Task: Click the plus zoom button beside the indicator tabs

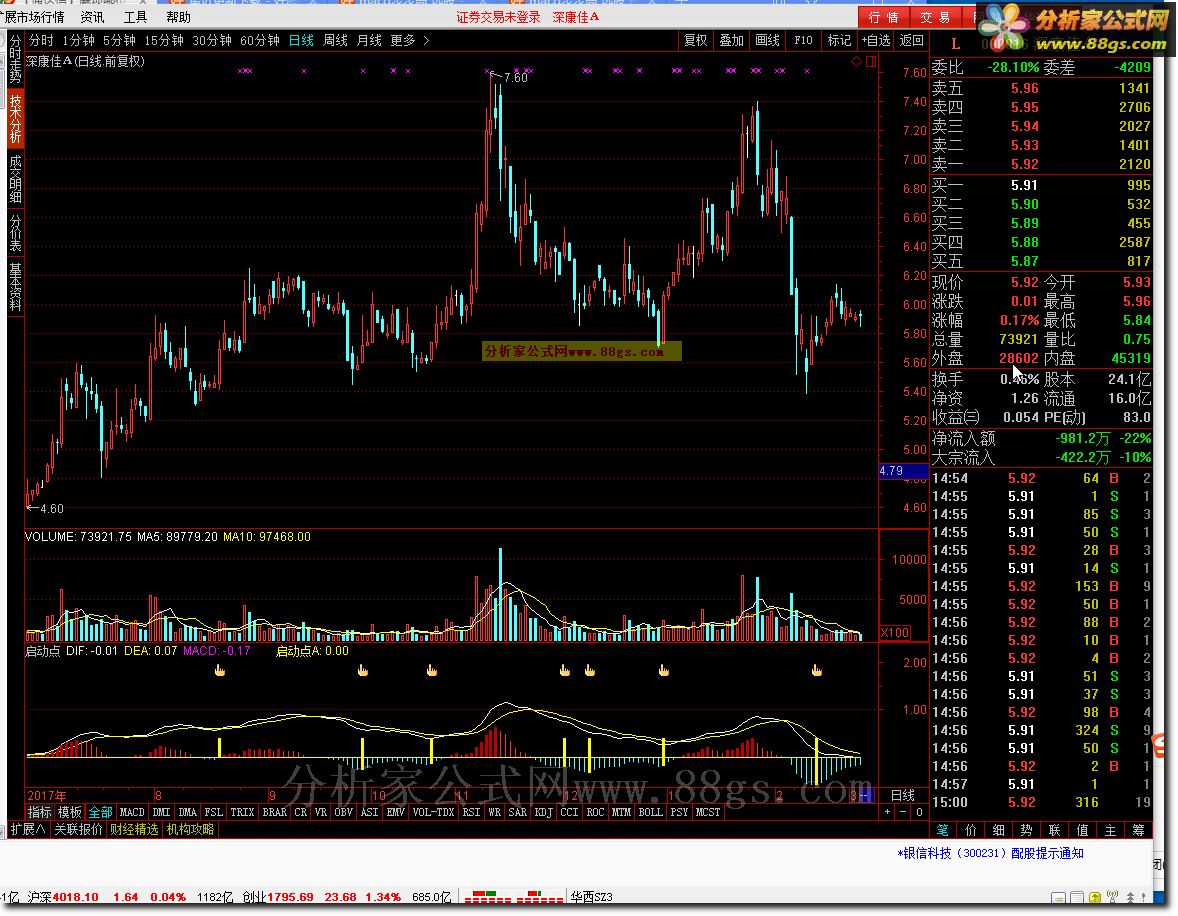Action: pyautogui.click(x=887, y=812)
